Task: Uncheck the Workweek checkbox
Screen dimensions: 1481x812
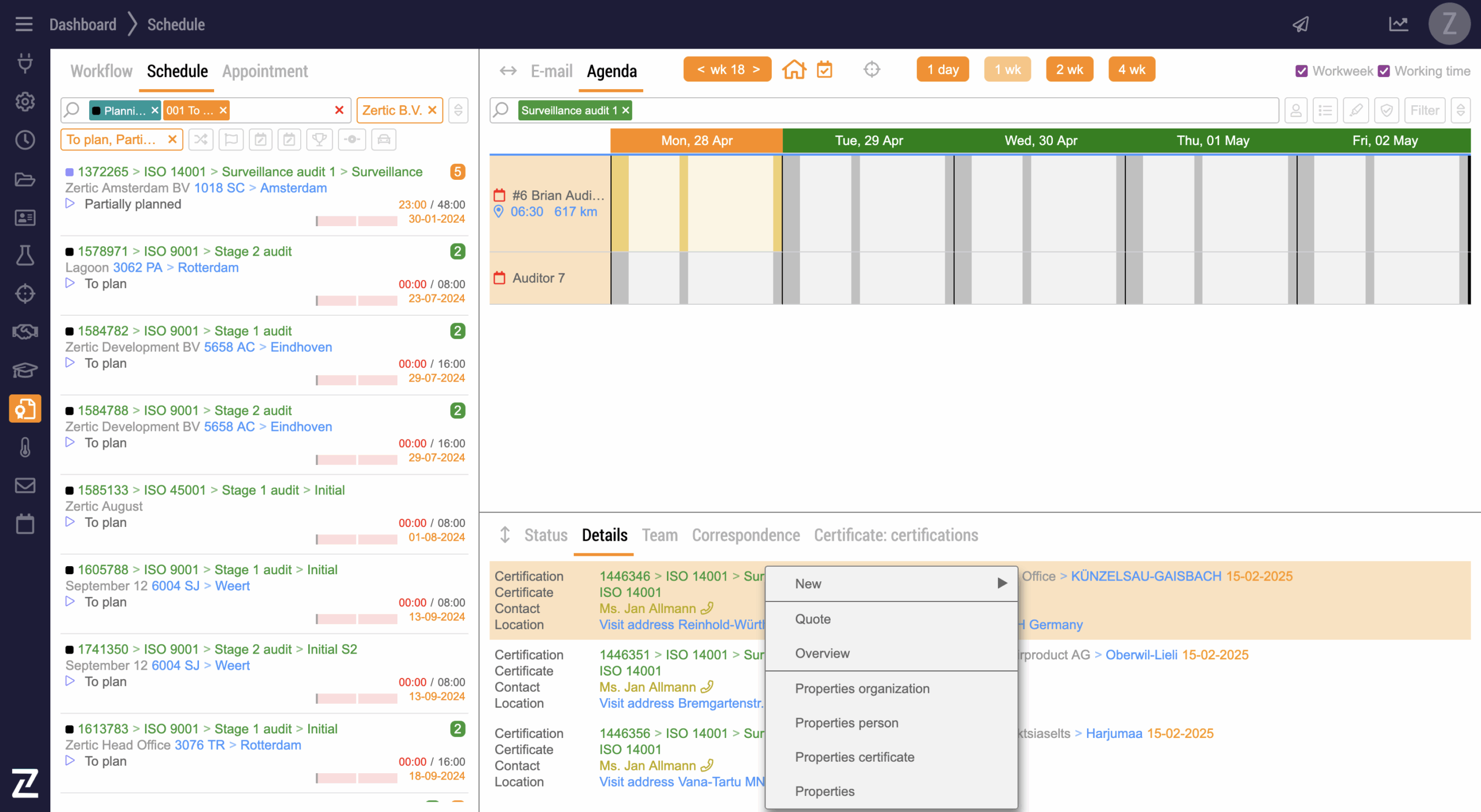Action: [1302, 71]
